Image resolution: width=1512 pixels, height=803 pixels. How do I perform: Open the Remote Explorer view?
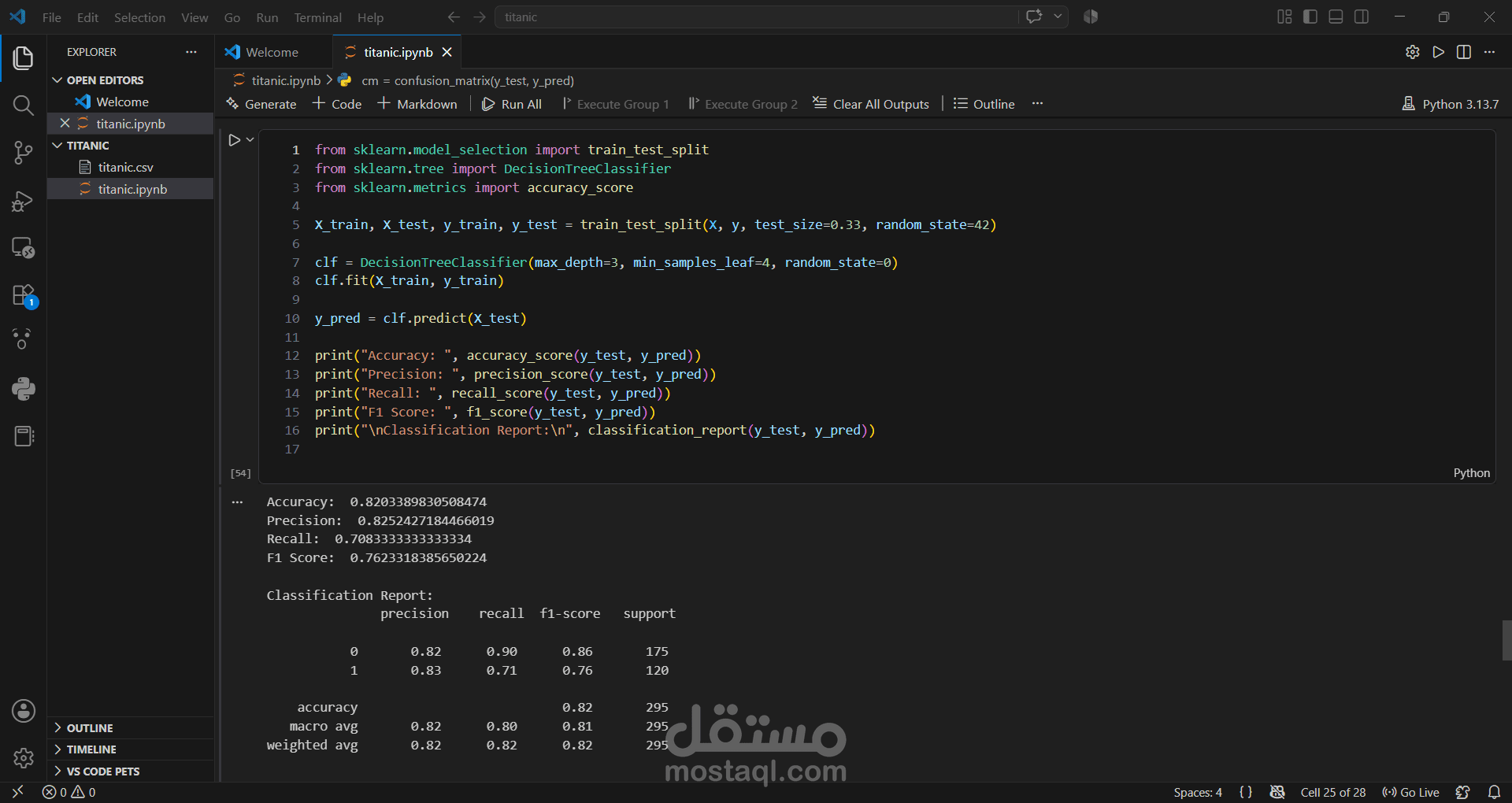pyautogui.click(x=24, y=248)
